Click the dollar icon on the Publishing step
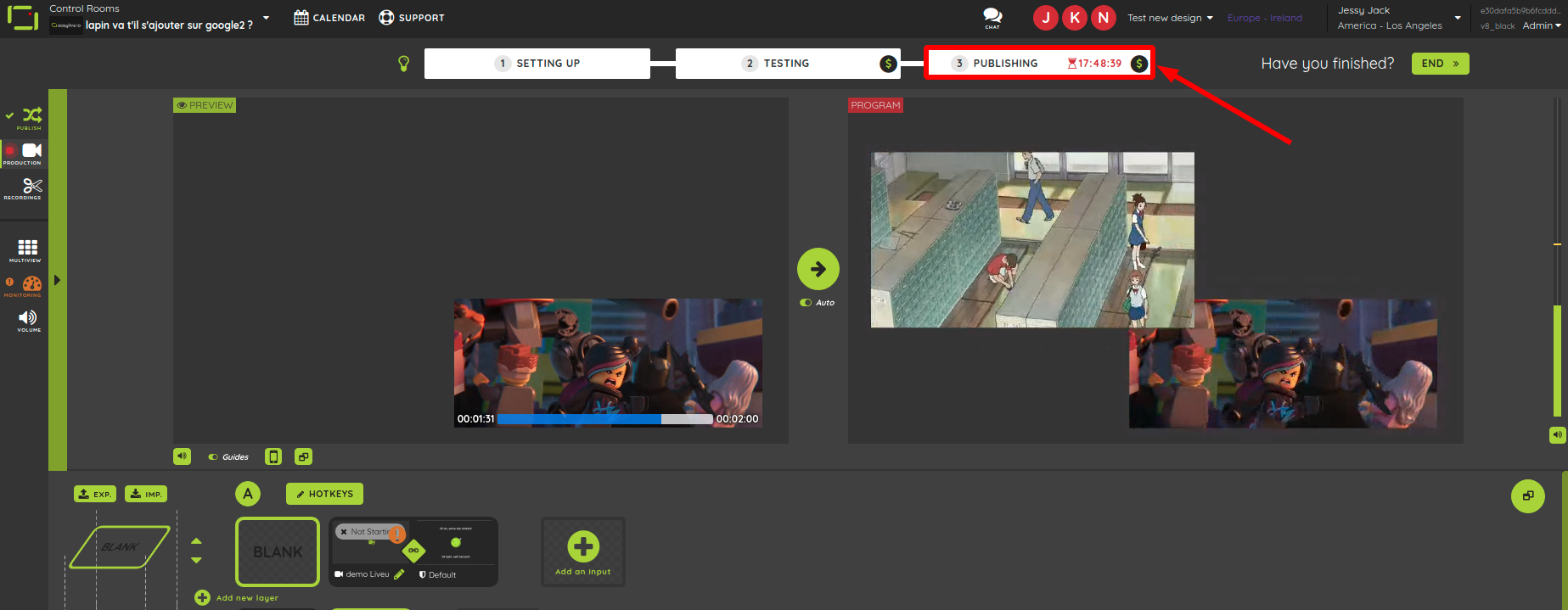 click(1139, 64)
